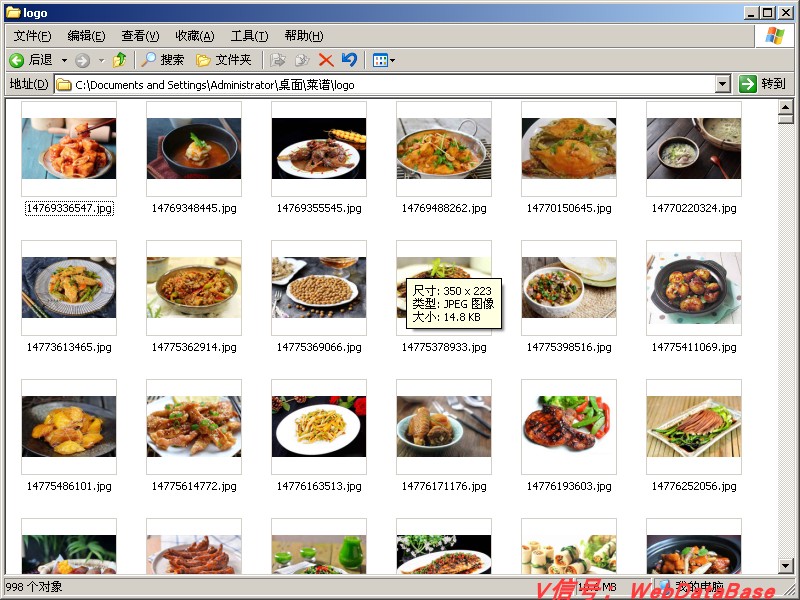Click file name 14775411069.jpg
Image resolution: width=800 pixels, height=600 pixels.
point(694,347)
